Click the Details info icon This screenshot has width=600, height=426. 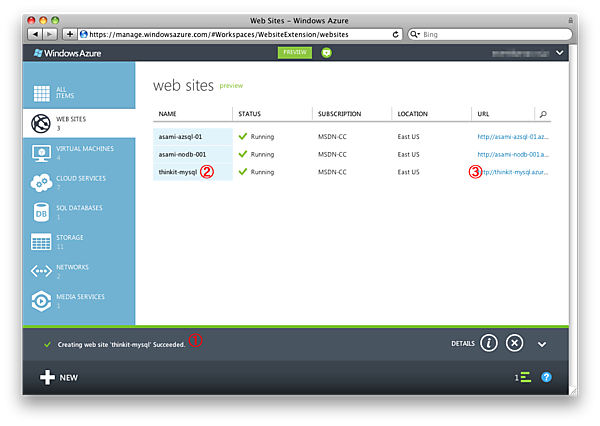[489, 343]
